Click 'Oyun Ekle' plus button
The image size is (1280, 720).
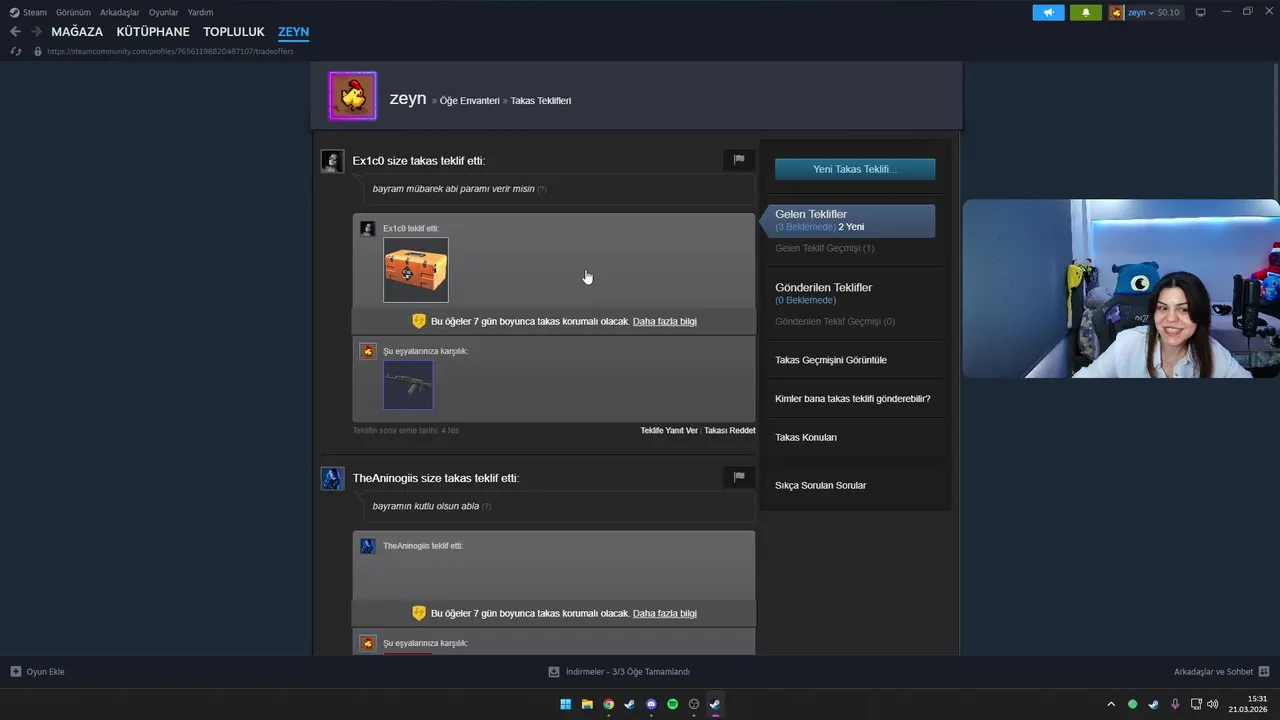pyautogui.click(x=37, y=672)
